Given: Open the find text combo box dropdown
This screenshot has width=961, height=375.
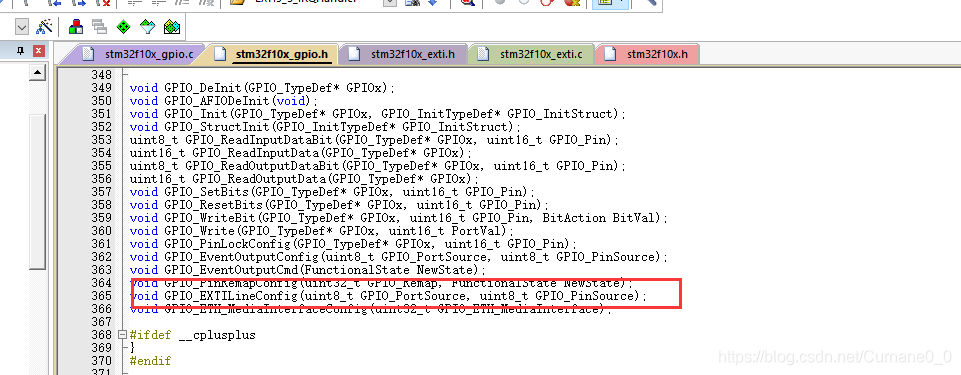Looking at the screenshot, I should 390,2.
